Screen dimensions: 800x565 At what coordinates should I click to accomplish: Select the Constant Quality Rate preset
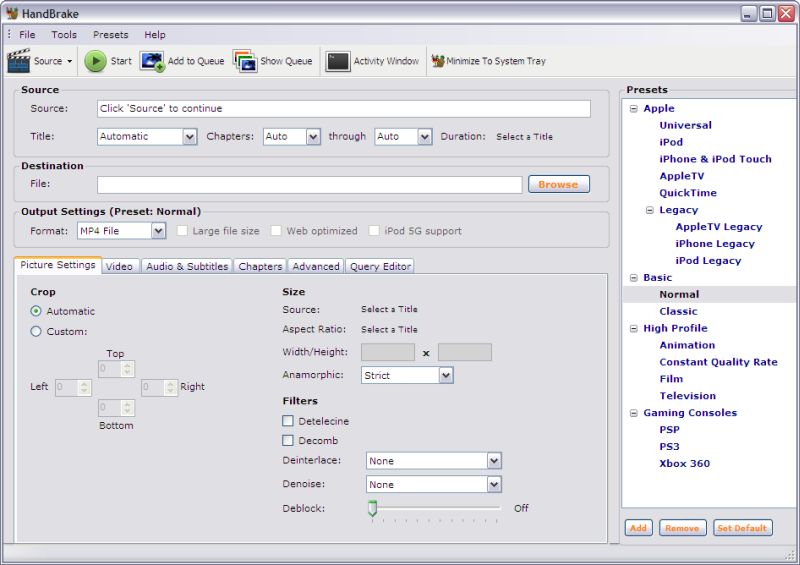718,362
